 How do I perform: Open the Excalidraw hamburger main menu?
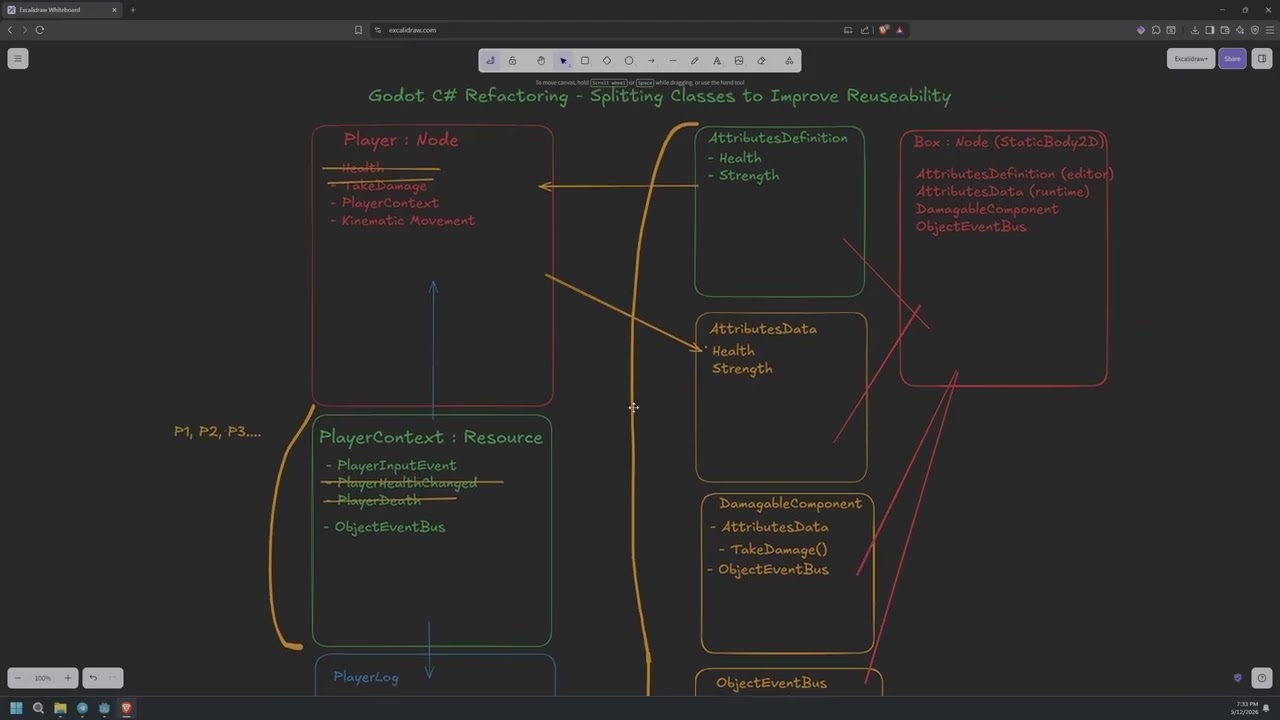click(x=17, y=59)
